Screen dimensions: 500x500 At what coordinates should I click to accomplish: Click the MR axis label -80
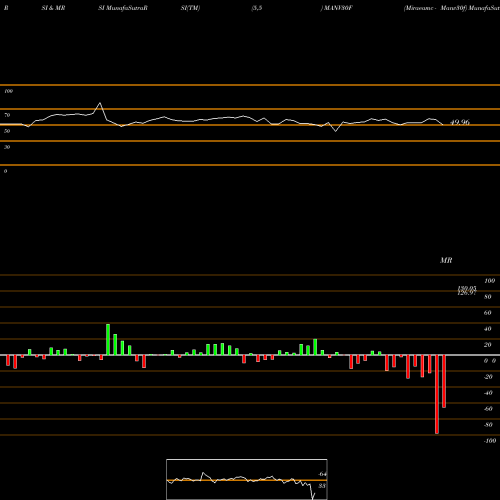(488, 425)
